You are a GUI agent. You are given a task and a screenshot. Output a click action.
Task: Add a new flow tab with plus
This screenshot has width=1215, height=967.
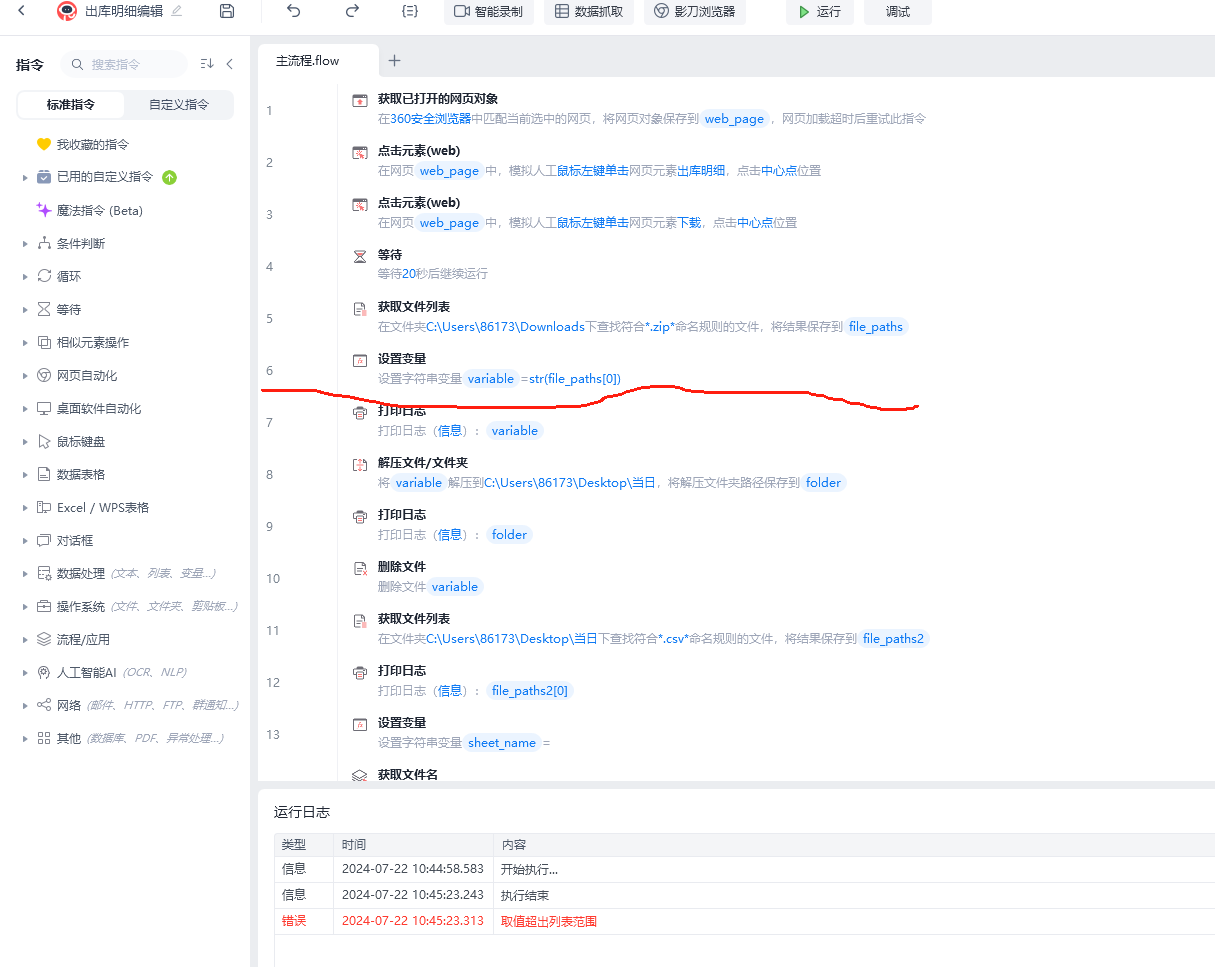point(394,60)
